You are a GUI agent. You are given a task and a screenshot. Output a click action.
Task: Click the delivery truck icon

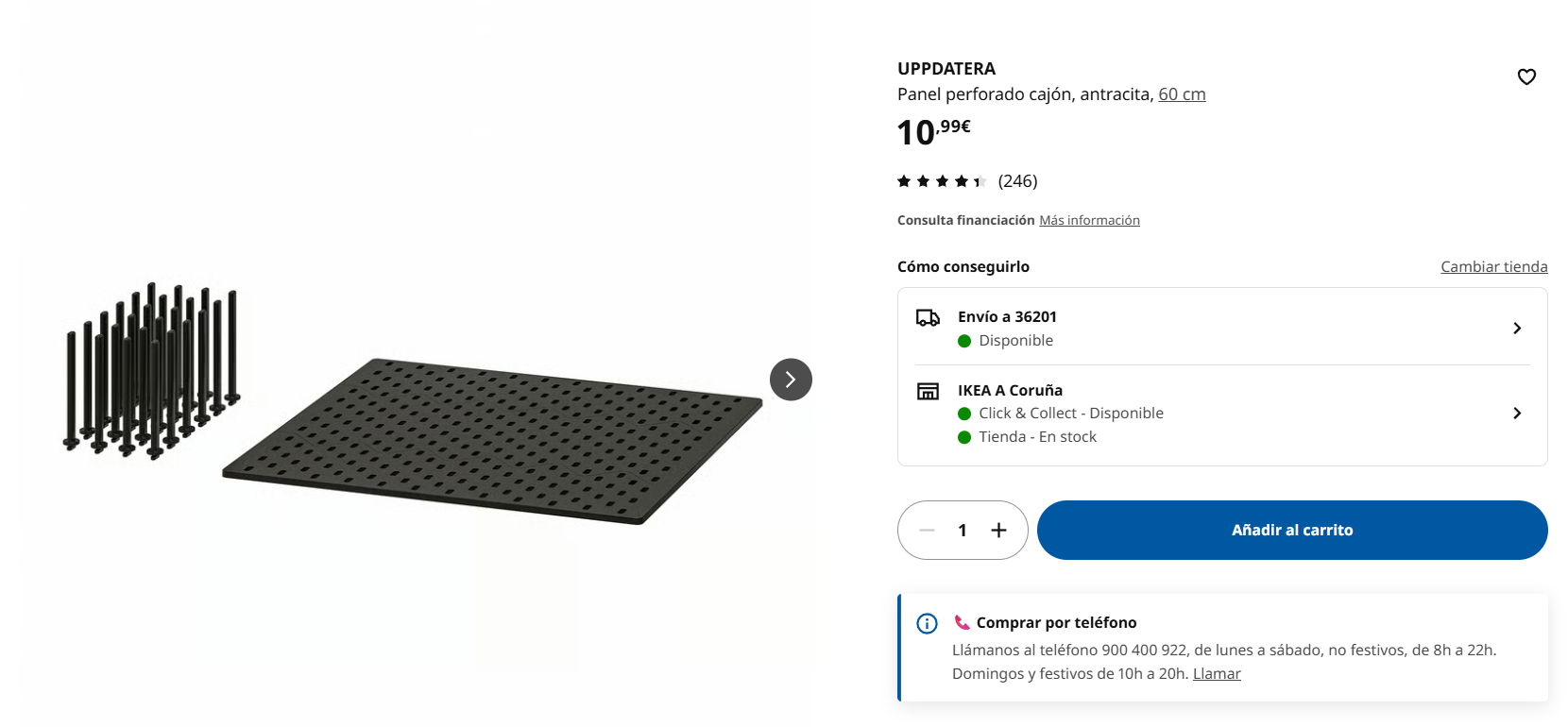(928, 318)
